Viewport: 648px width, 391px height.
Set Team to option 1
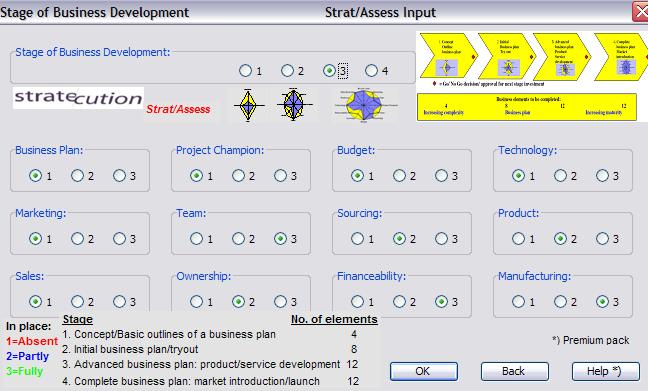[196, 238]
